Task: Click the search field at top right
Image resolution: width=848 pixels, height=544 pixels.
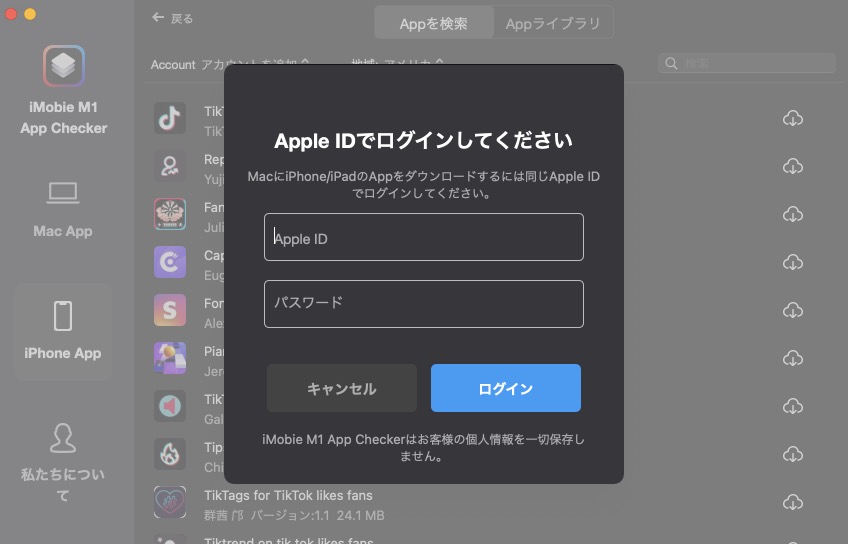Action: (747, 63)
